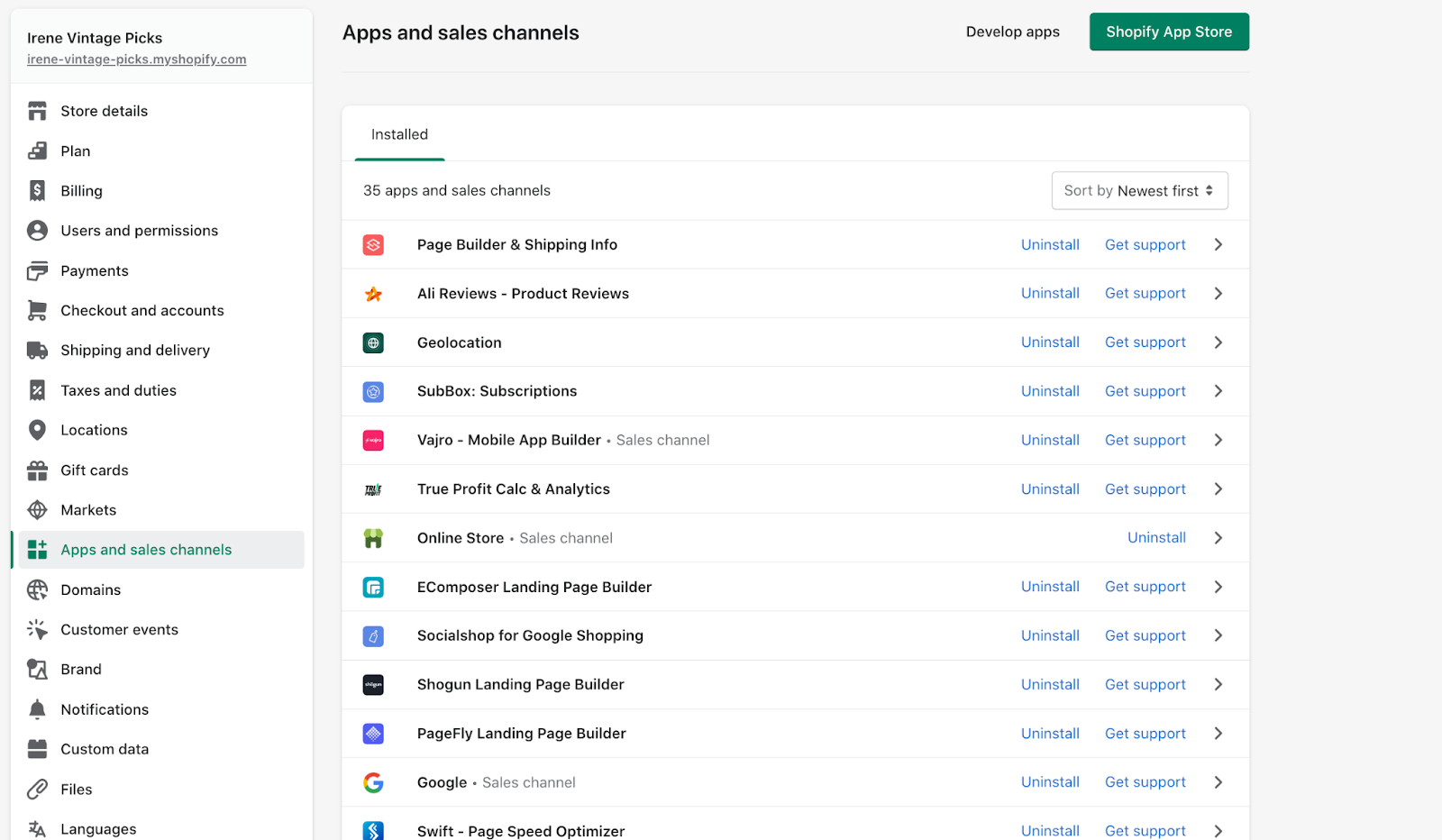Screen dimensions: 1442x840
Task: Click the Ali Reviews star app icon
Action: point(373,294)
